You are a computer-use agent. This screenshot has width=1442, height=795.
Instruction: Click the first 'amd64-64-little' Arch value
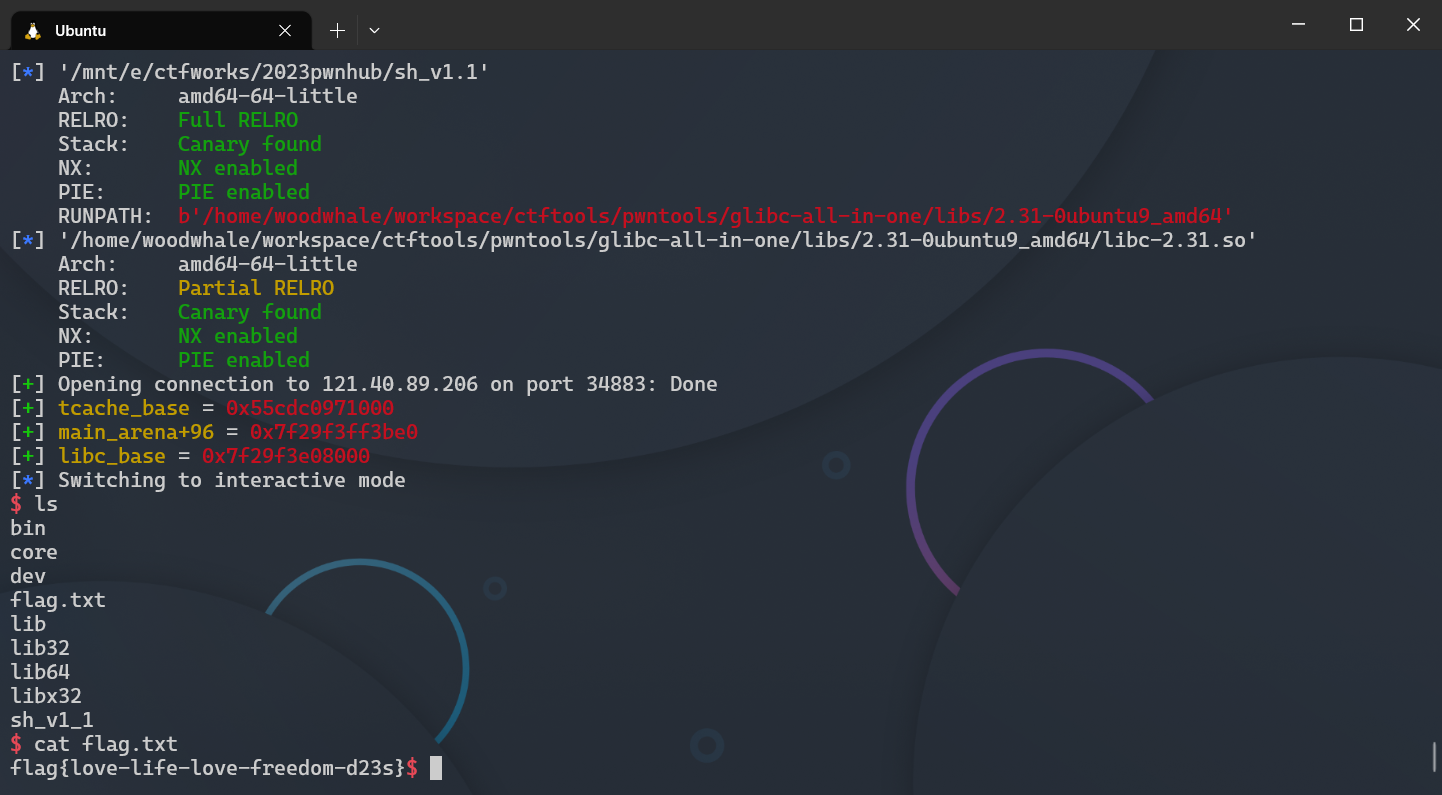click(x=268, y=96)
